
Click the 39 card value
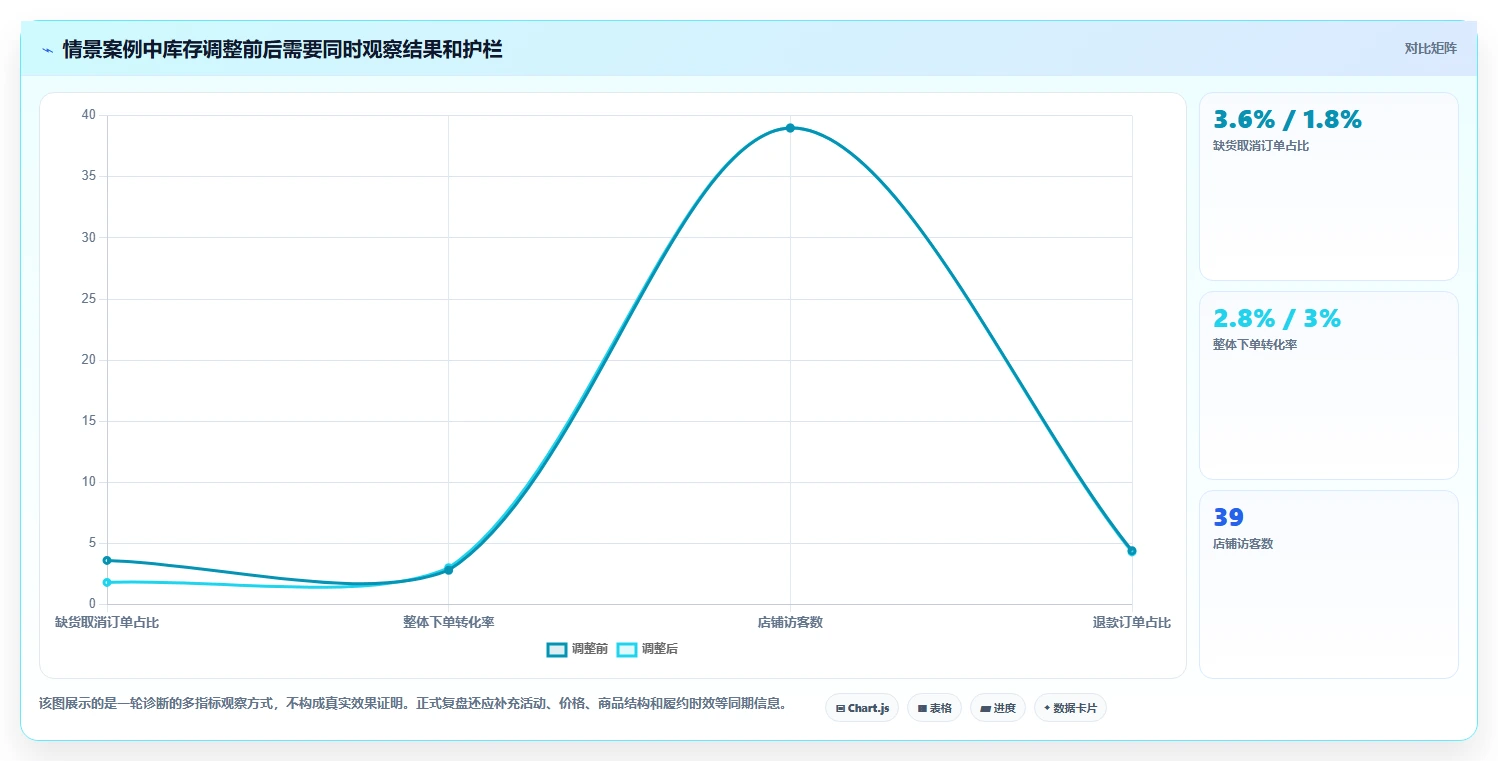point(1228,518)
